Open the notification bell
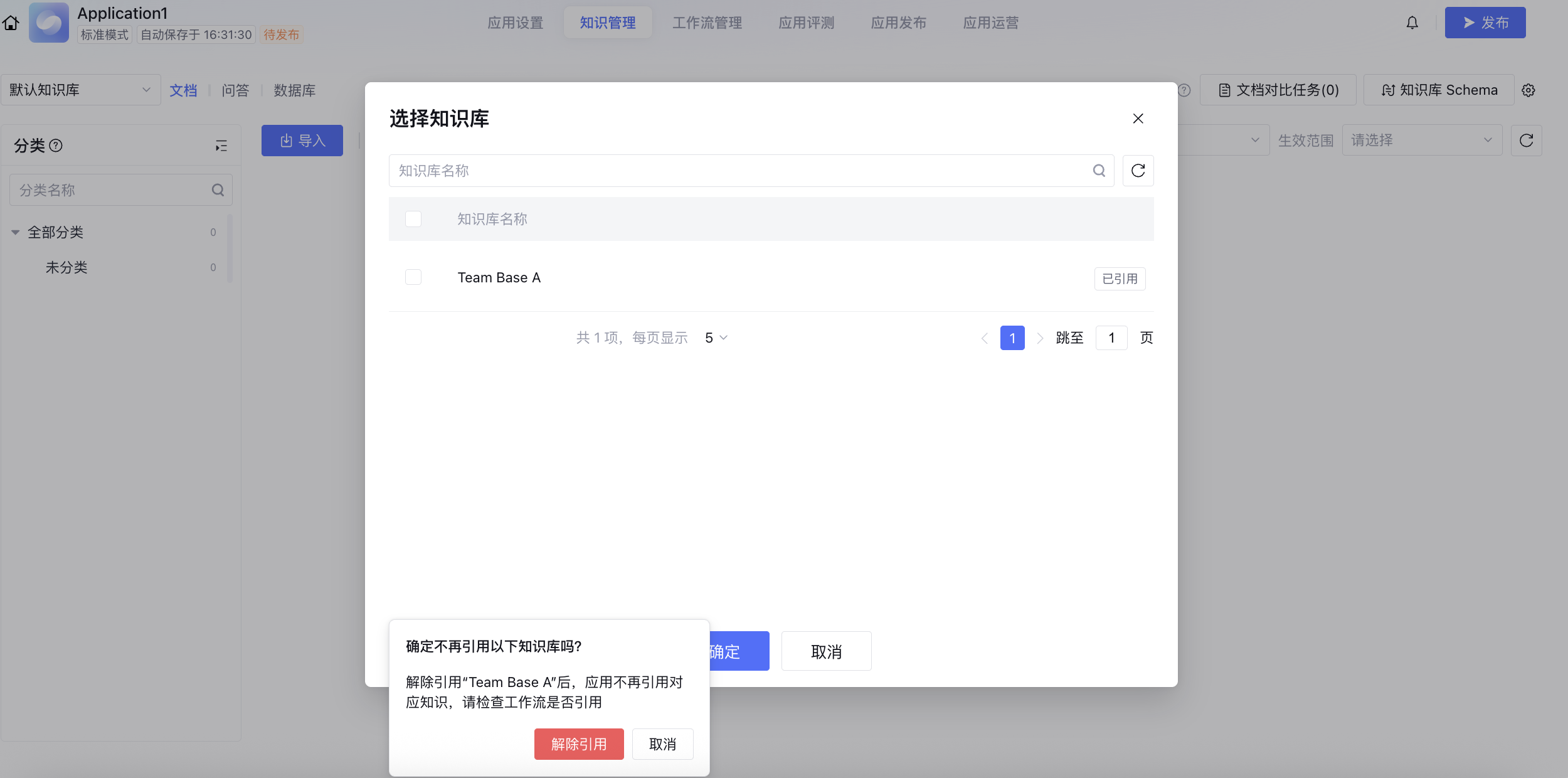This screenshot has height=778, width=1568. (1412, 23)
